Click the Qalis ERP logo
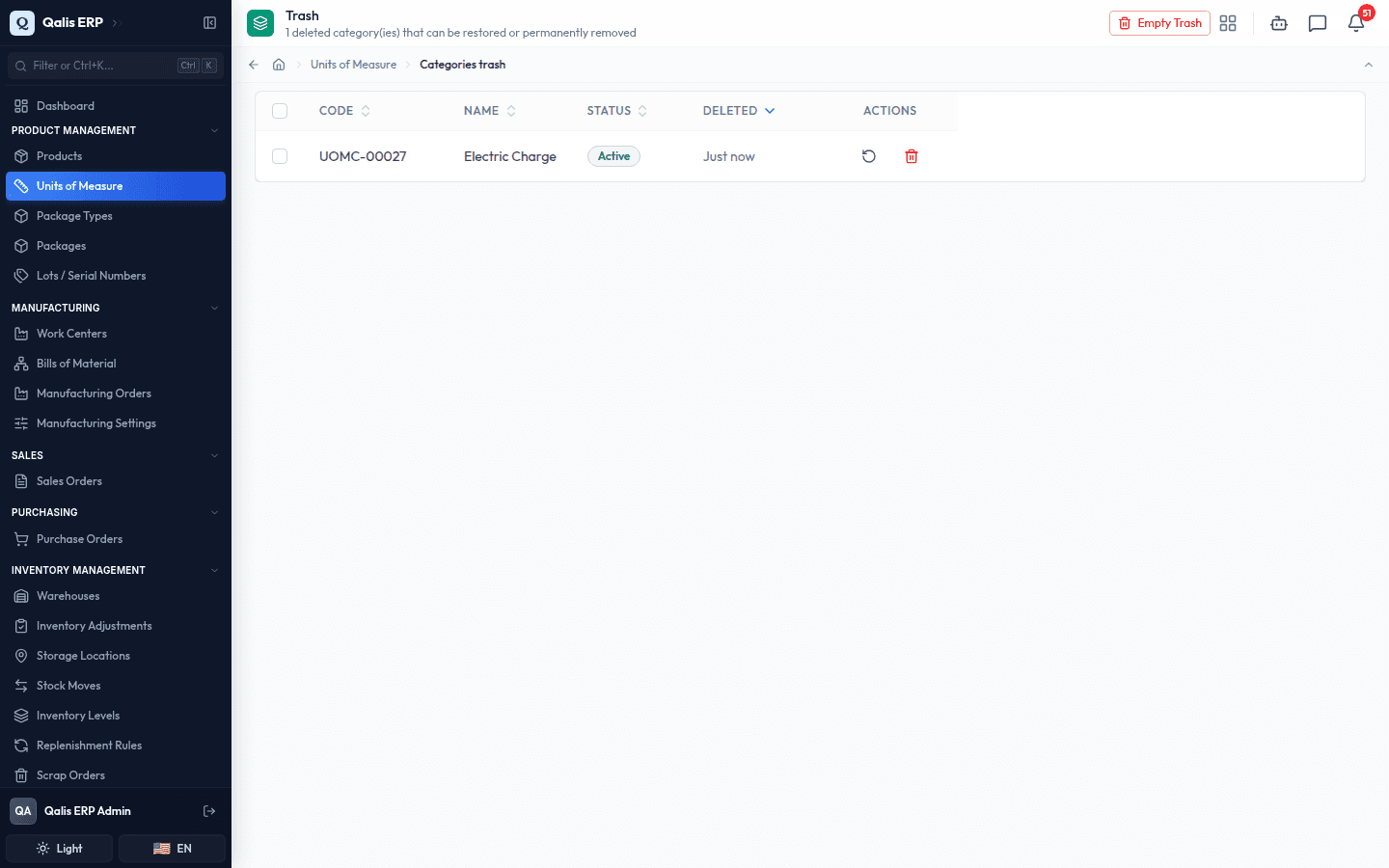Screen dimensions: 1389x868 pyautogui.click(x=22, y=22)
